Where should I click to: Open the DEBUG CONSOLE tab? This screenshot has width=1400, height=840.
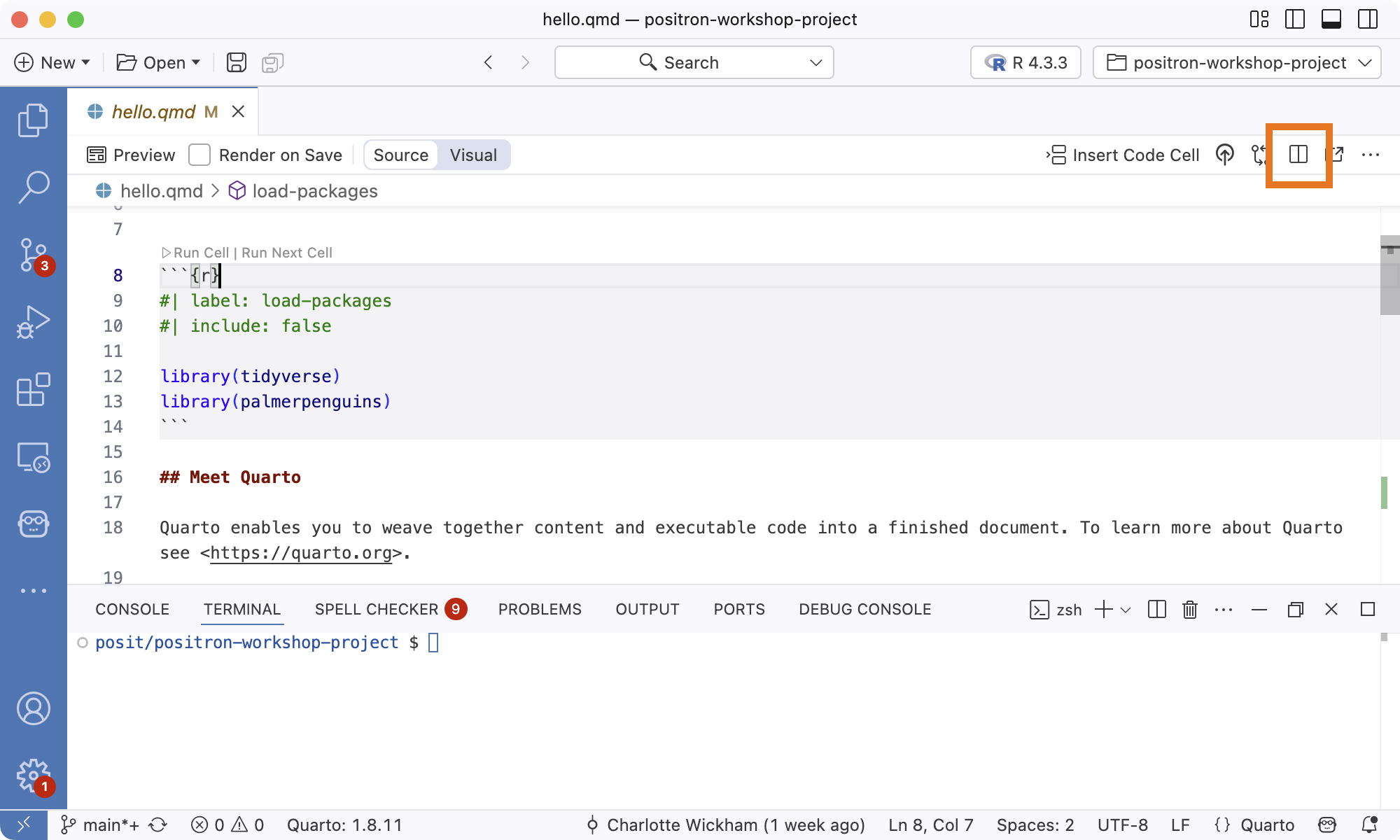(x=865, y=610)
